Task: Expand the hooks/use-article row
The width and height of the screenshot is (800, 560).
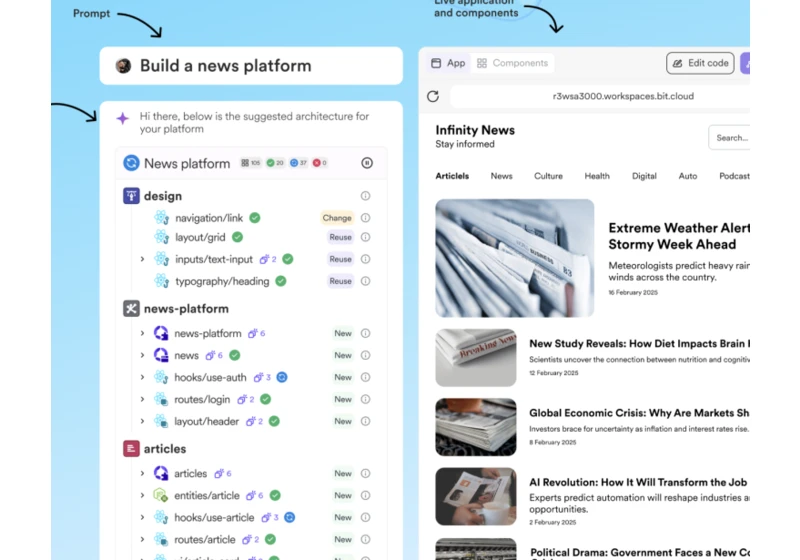Action: pos(142,517)
